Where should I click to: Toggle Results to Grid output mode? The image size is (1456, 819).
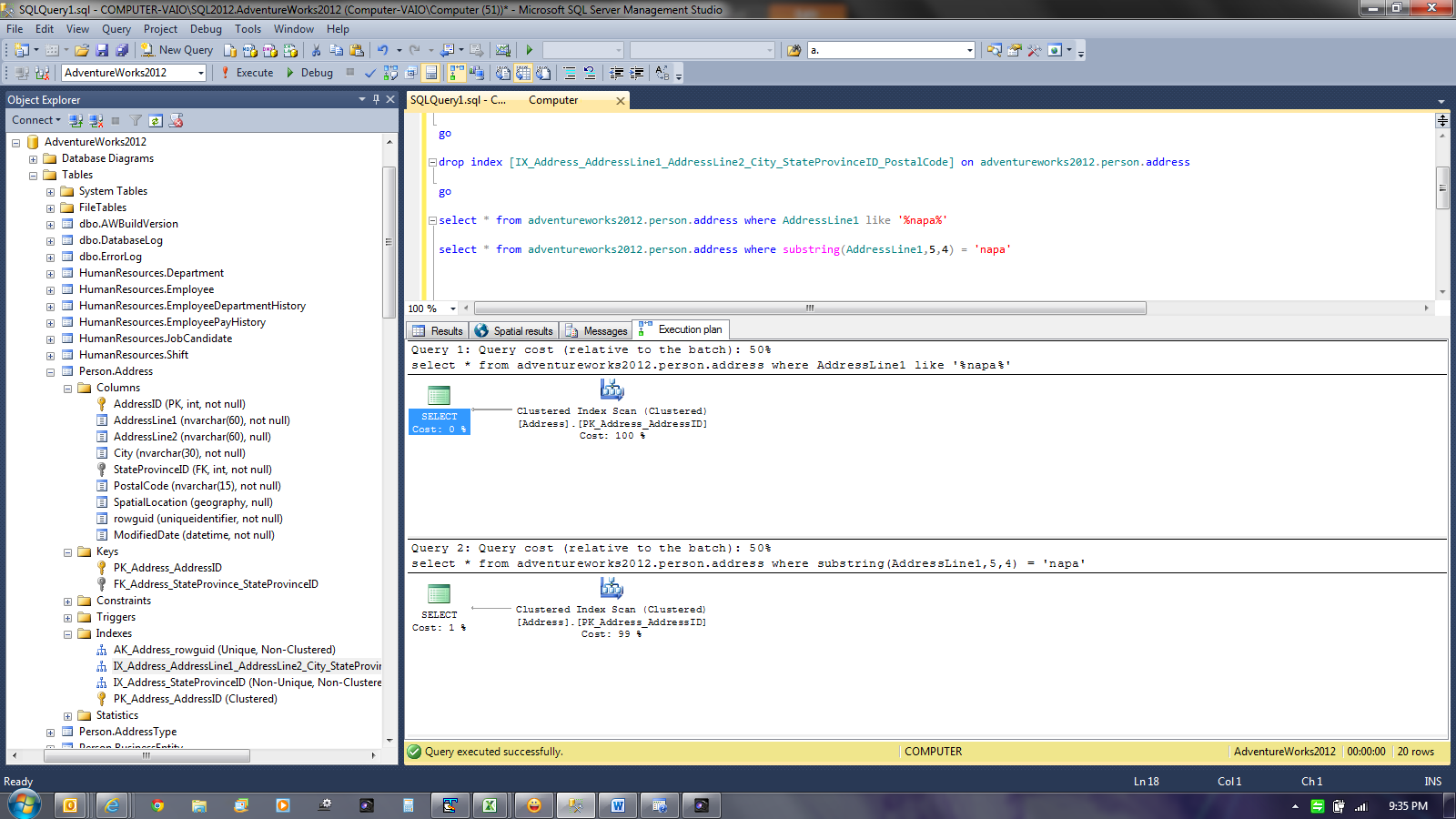[x=523, y=73]
